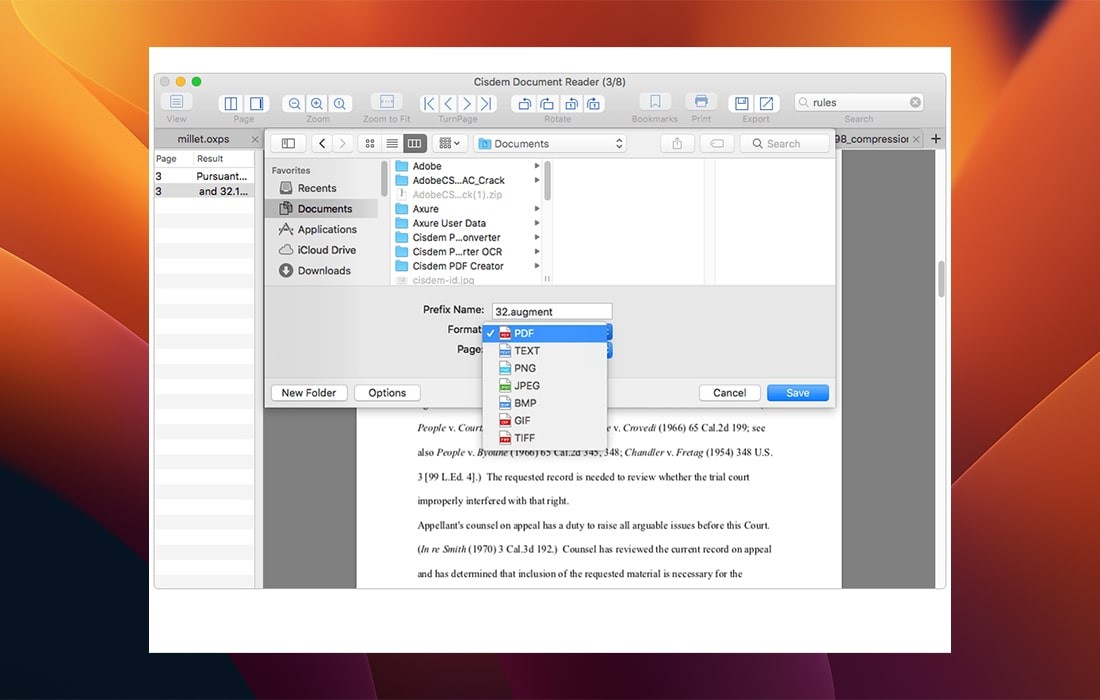Click the Bookmarks icon in toolbar
The image size is (1100, 700).
(x=654, y=103)
